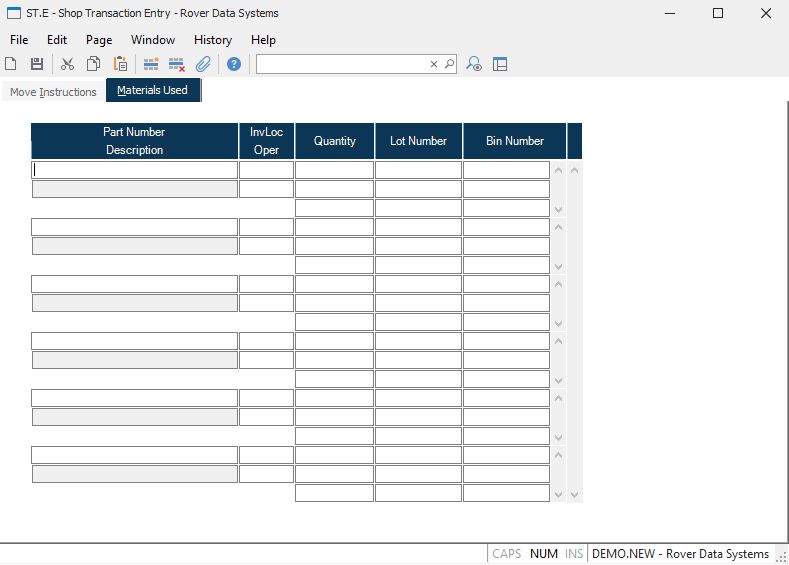Click the first Part Number input field
Viewport: 789px width, 565px height.
[x=135, y=170]
